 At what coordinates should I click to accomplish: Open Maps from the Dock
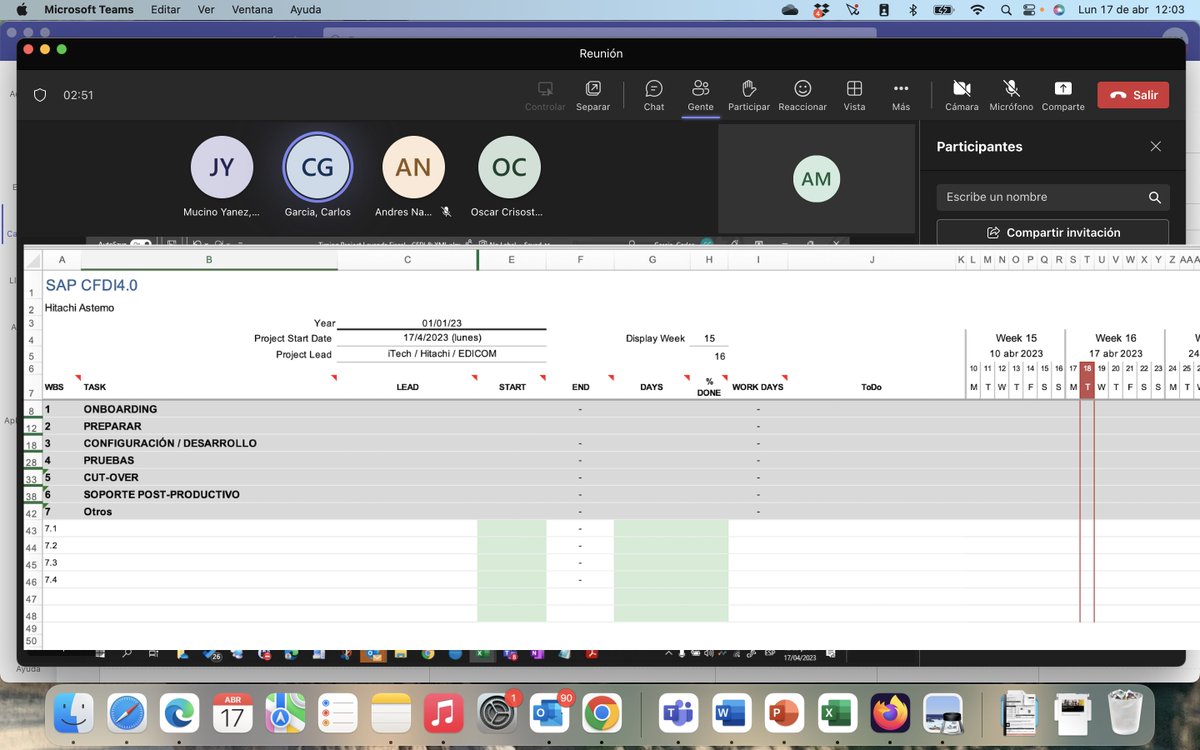[x=285, y=714]
